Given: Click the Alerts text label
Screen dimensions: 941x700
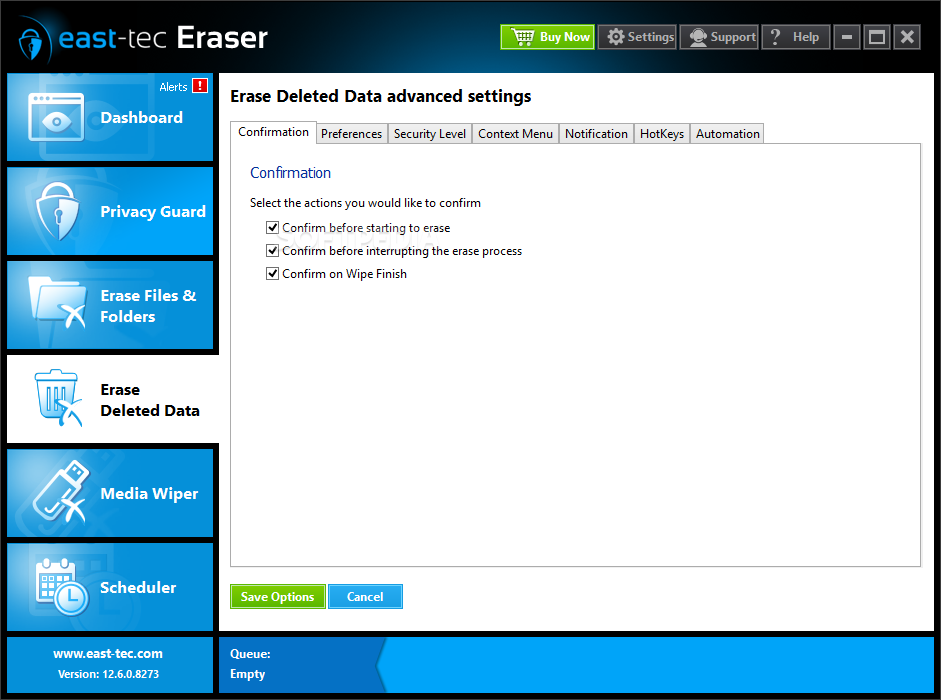Looking at the screenshot, I should click(173, 87).
